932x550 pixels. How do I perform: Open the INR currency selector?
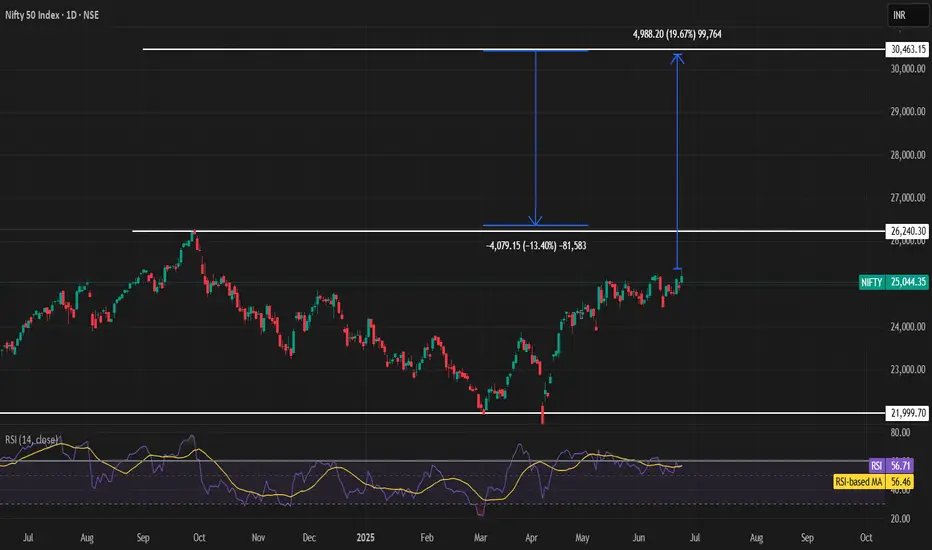pos(908,15)
